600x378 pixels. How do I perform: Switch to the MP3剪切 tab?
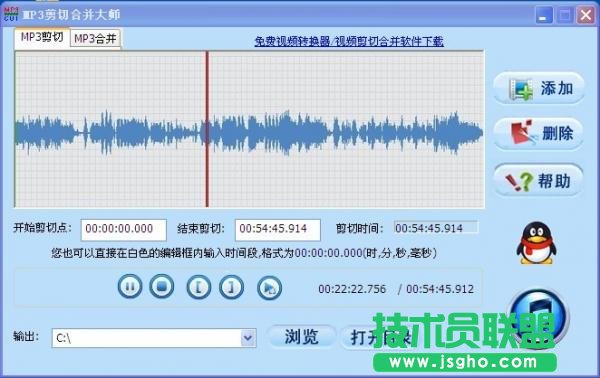(x=42, y=38)
